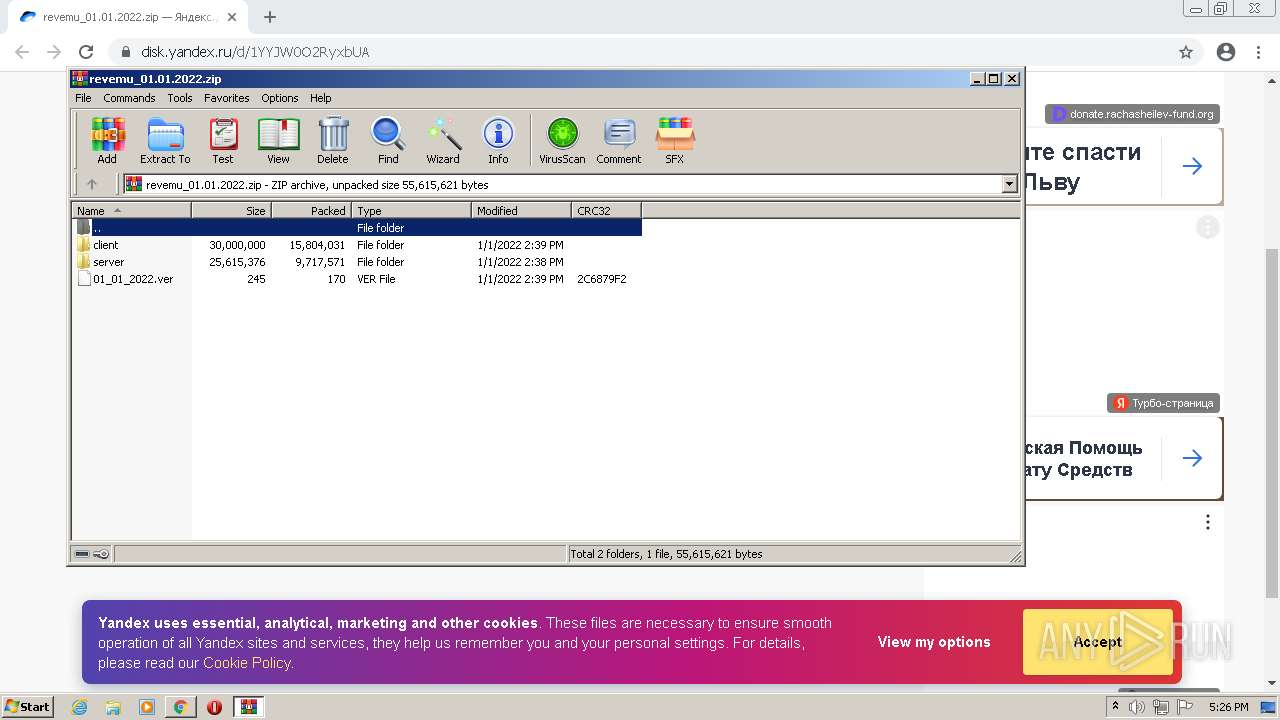
Task: Click the taskbar clock 5:26 PM
Action: 1229,707
